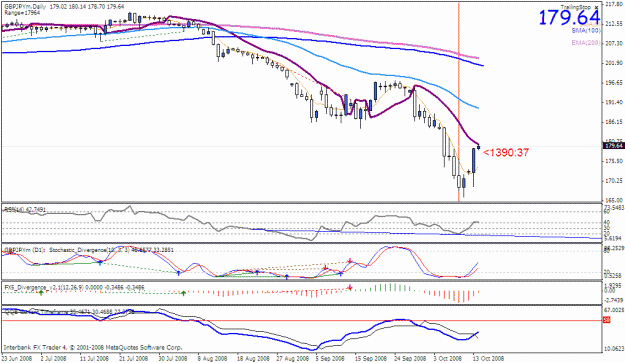625x363 pixels.
Task: Click the 73.5483 value on RSI axis
Action: [x=614, y=208]
